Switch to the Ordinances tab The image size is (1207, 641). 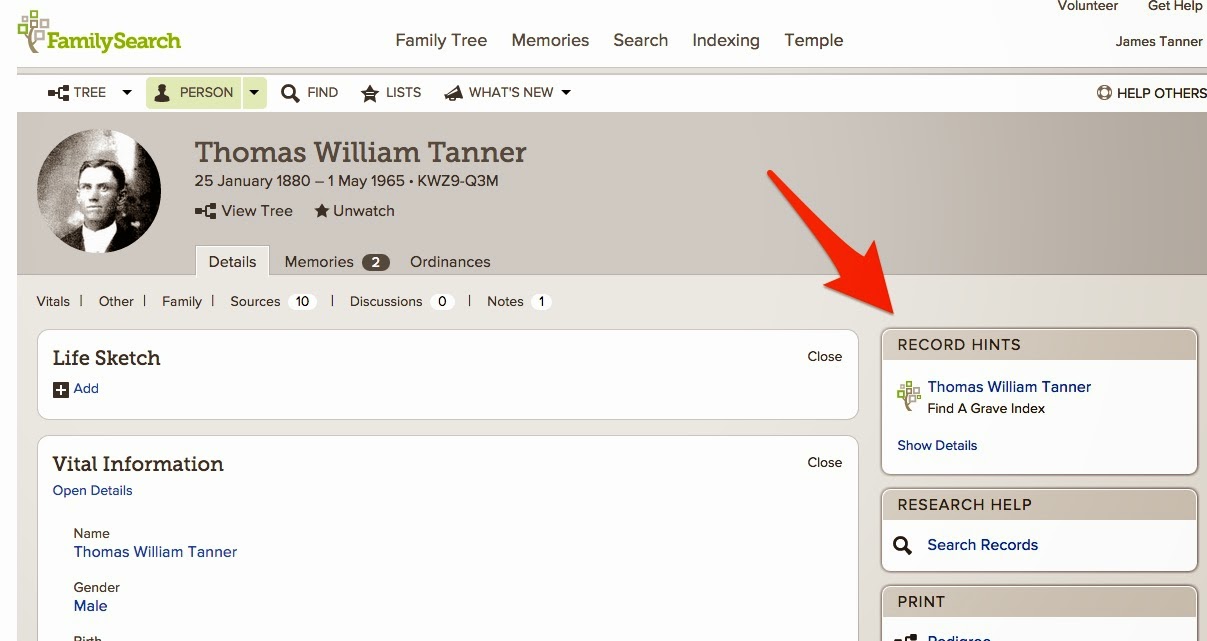click(x=450, y=262)
